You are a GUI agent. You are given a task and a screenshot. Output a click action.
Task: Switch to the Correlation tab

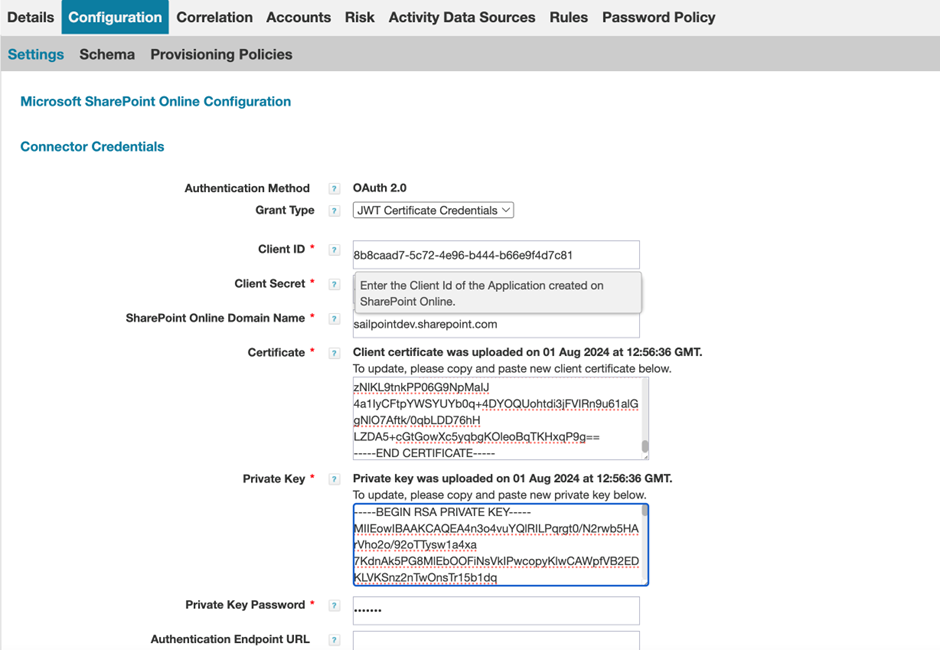click(214, 17)
